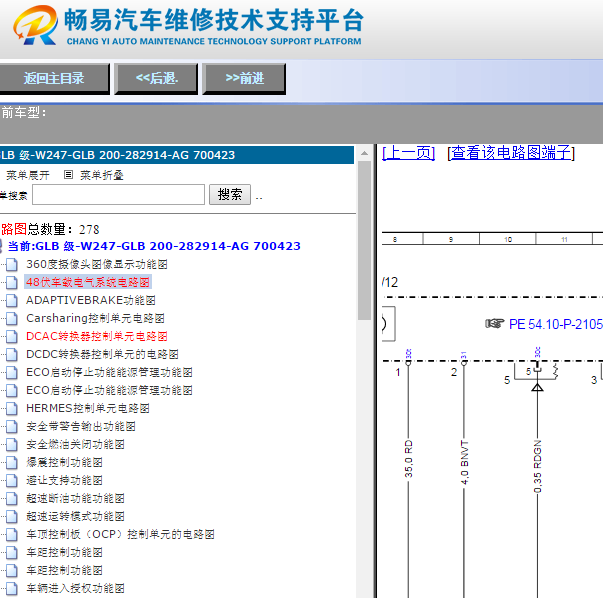Click document icon beside 超速运转模式功能图
603x598 pixels.
pyautogui.click(x=12, y=516)
